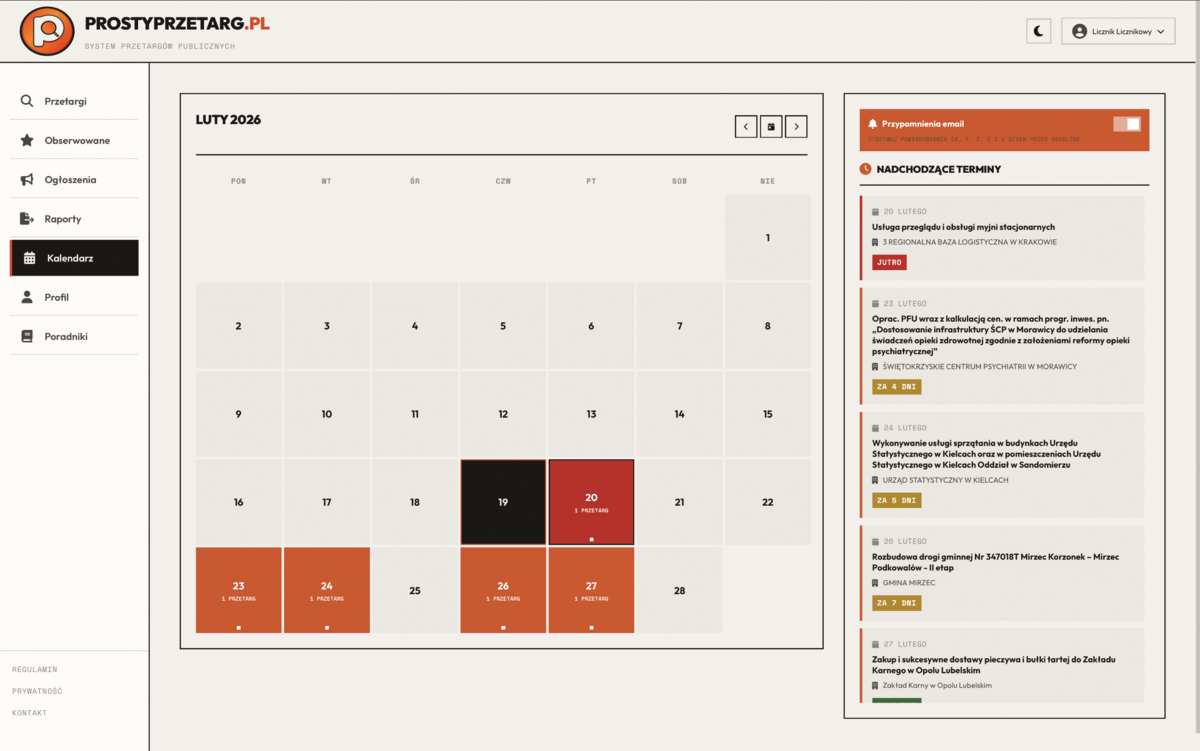Click the Ogłoszenia megaphone icon
Viewport: 1200px width, 751px height.
27,180
